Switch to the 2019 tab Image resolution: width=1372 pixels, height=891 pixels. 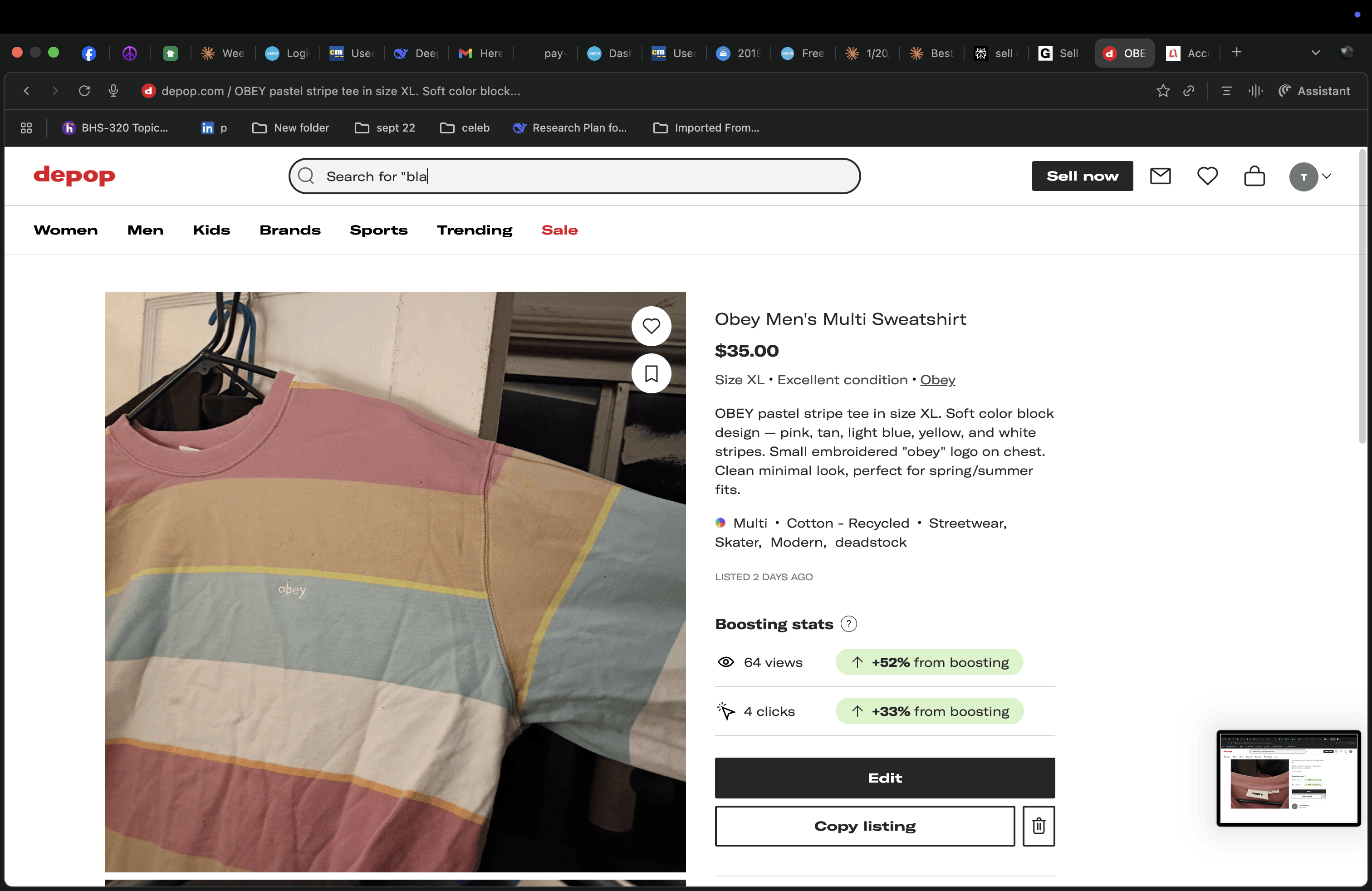coord(739,54)
